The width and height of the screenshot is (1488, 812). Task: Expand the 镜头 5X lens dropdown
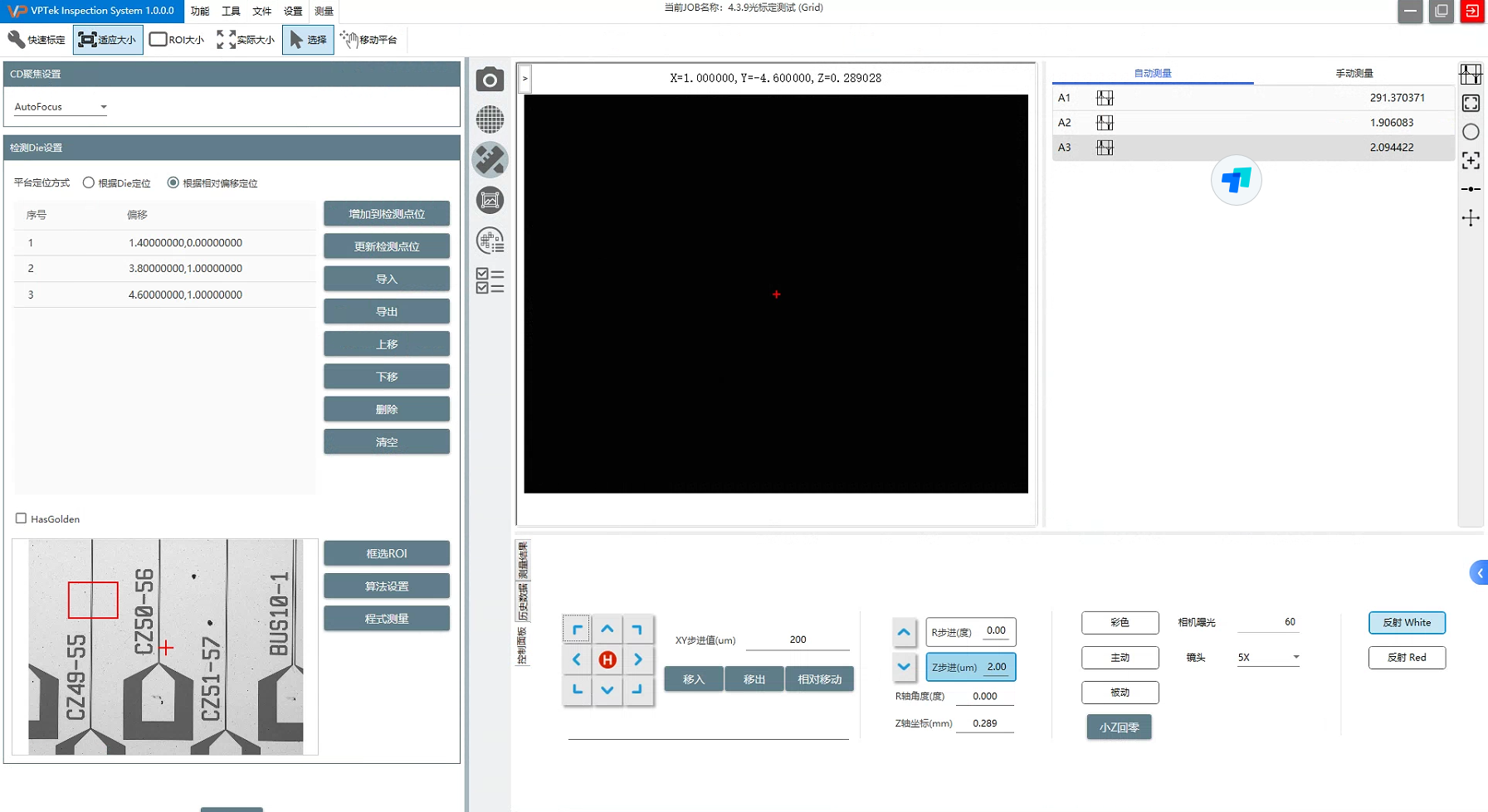pyautogui.click(x=1267, y=658)
